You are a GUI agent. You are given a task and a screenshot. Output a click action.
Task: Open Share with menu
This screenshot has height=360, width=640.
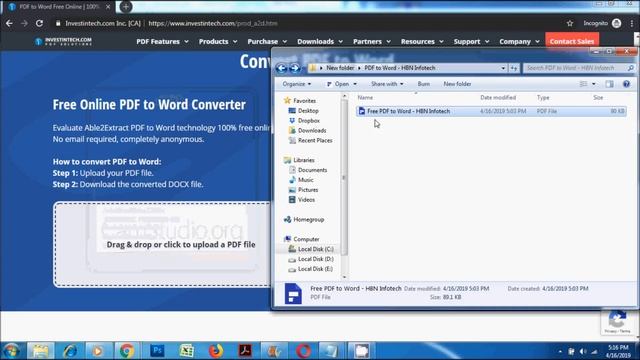[387, 84]
